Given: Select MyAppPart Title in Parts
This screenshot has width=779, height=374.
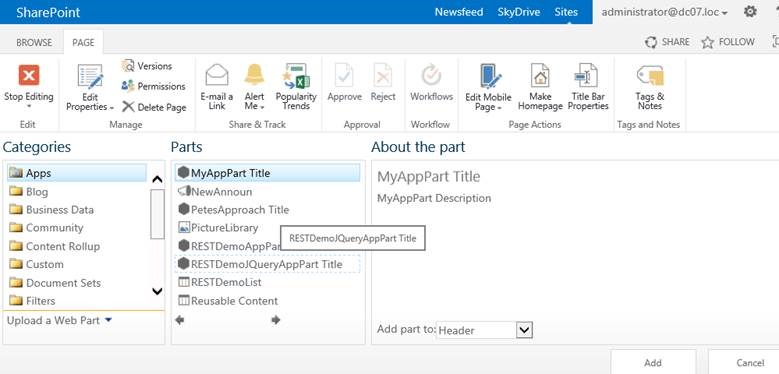Looking at the screenshot, I should [x=267, y=173].
